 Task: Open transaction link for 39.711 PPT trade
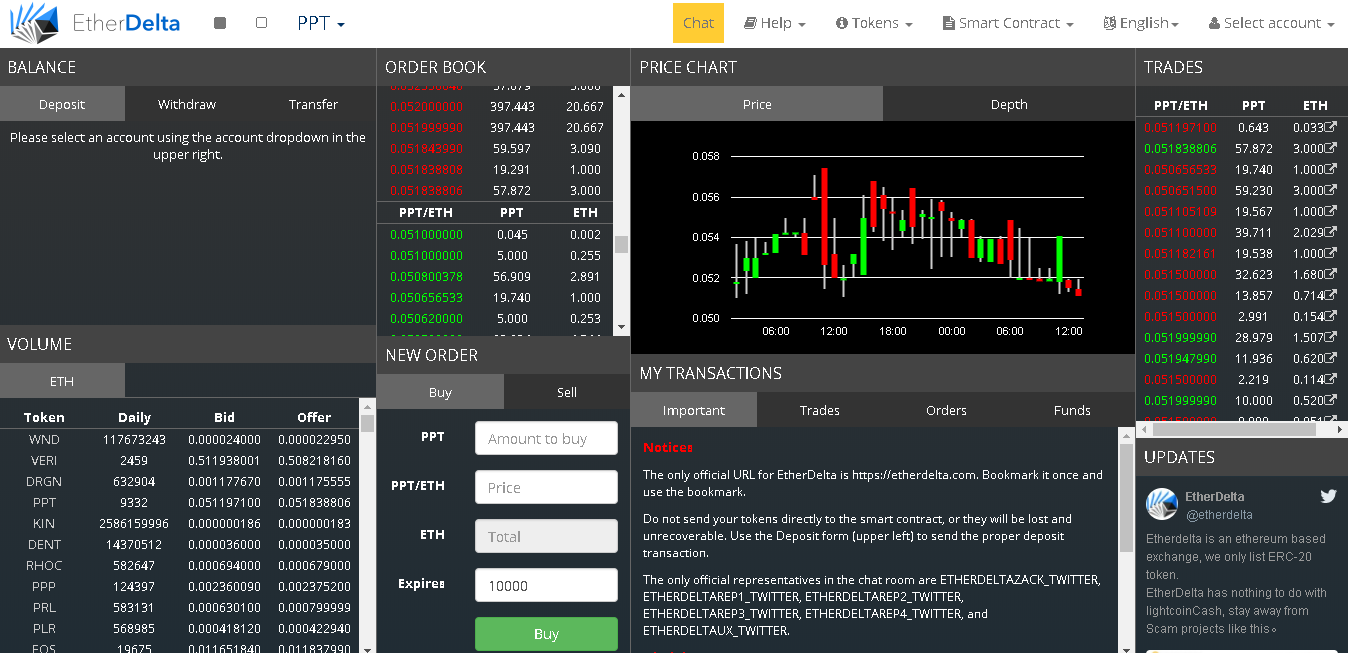point(1330,232)
